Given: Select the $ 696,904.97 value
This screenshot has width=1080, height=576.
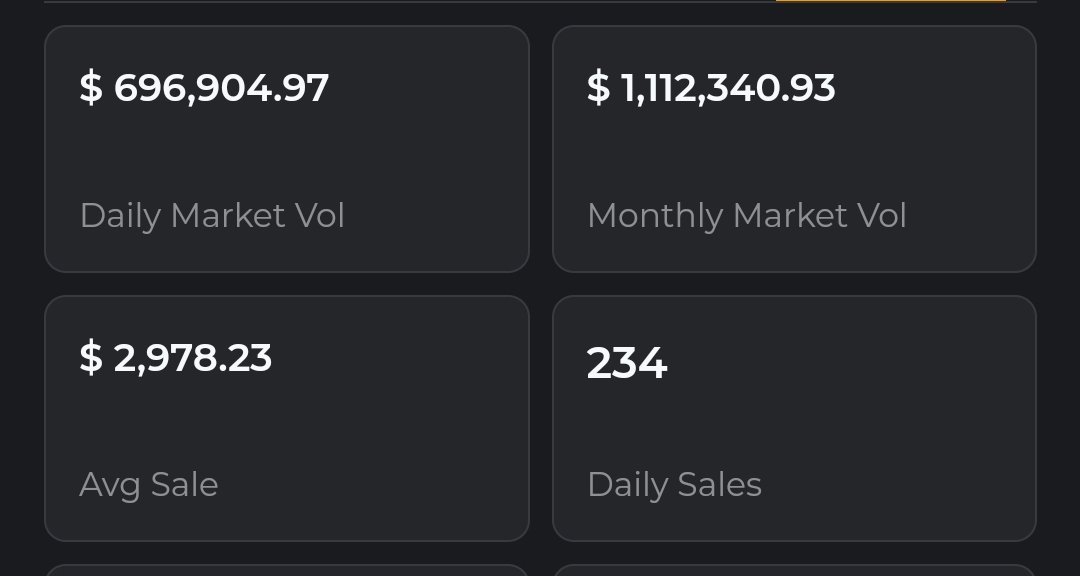Looking at the screenshot, I should click(x=204, y=89).
